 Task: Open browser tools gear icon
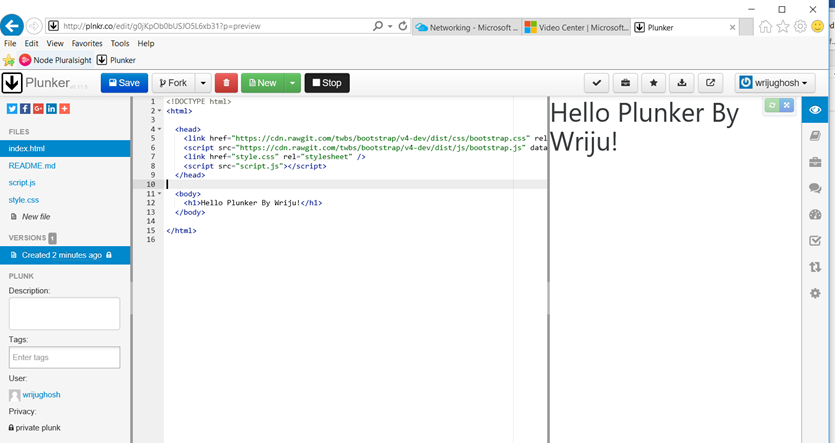(x=800, y=27)
